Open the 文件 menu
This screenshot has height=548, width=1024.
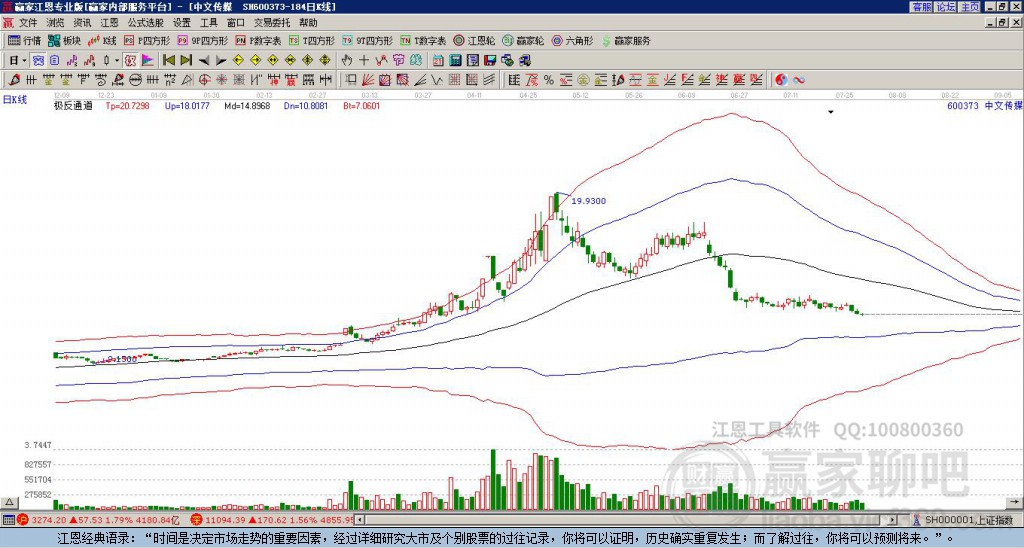click(28, 23)
